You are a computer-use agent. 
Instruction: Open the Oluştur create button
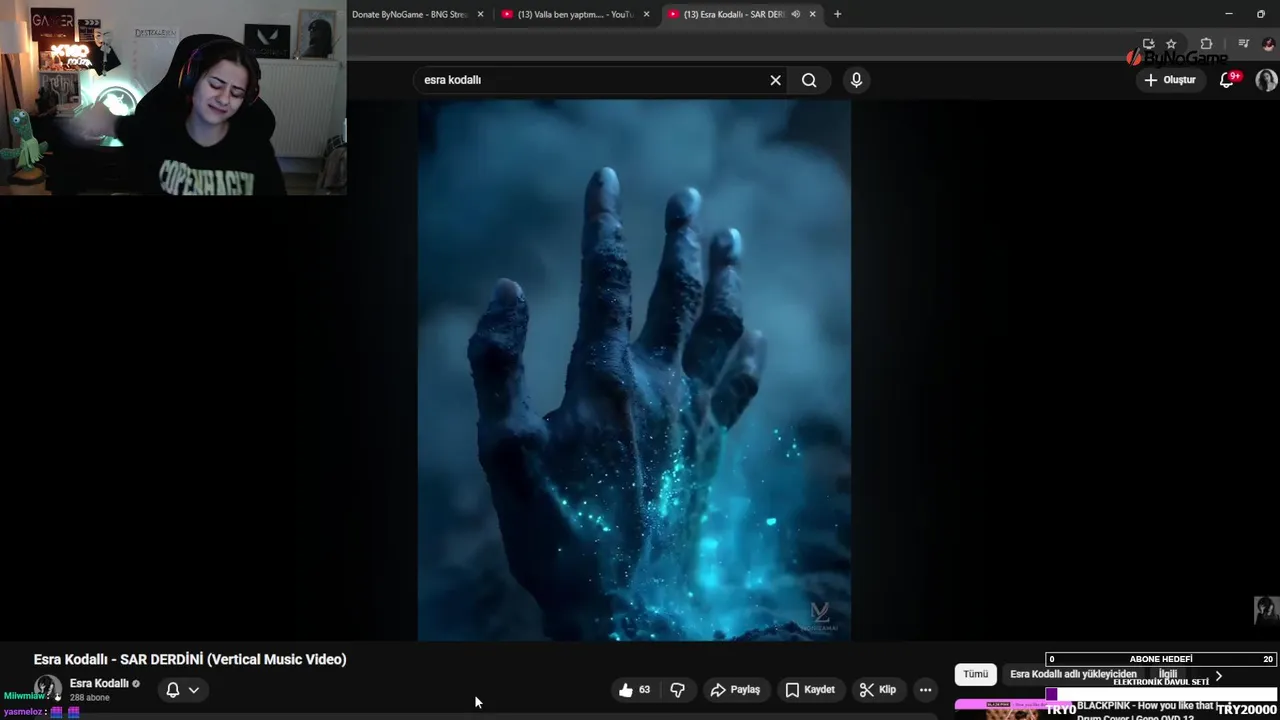coord(1170,80)
